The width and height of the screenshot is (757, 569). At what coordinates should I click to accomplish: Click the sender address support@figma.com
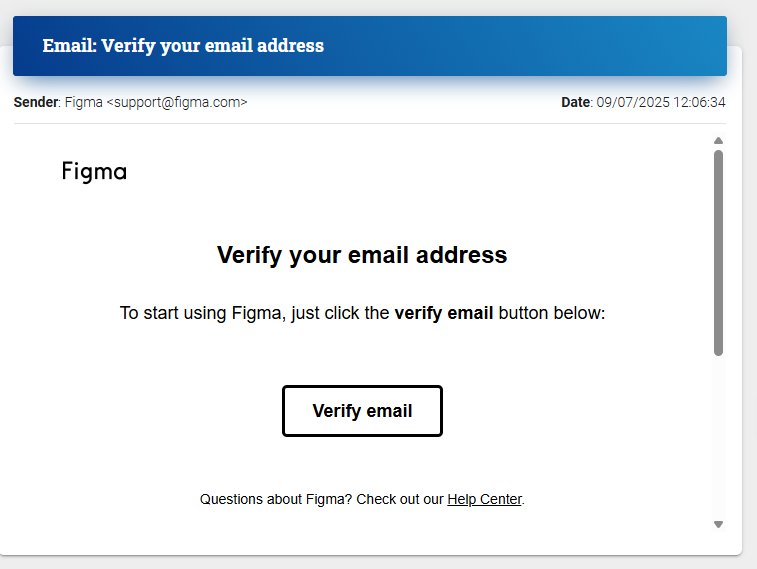point(177,102)
